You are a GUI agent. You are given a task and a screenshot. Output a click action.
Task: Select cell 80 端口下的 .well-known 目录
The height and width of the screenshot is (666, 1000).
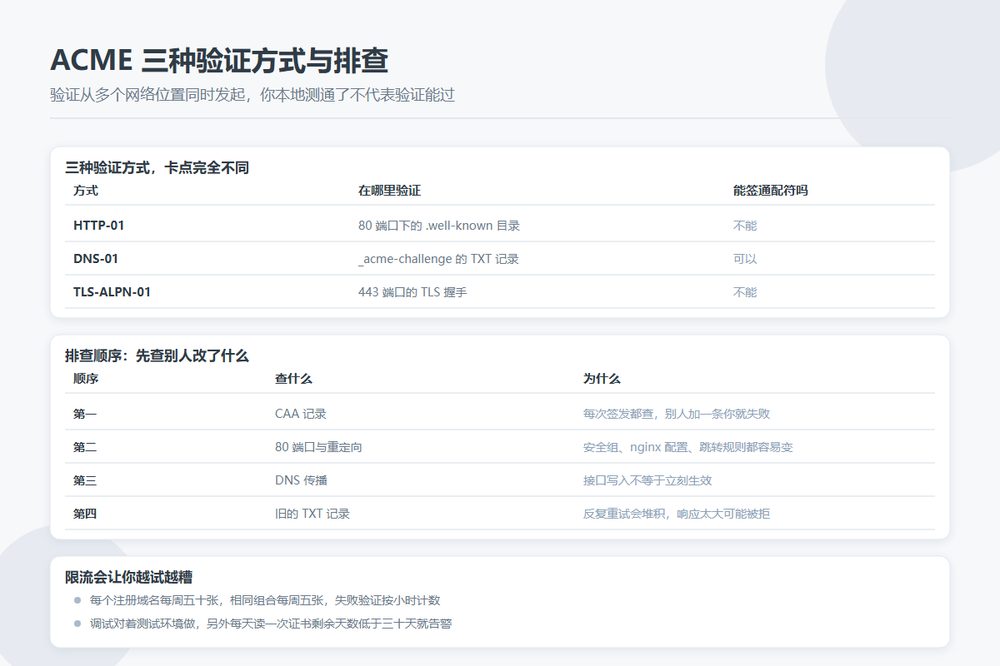point(439,225)
